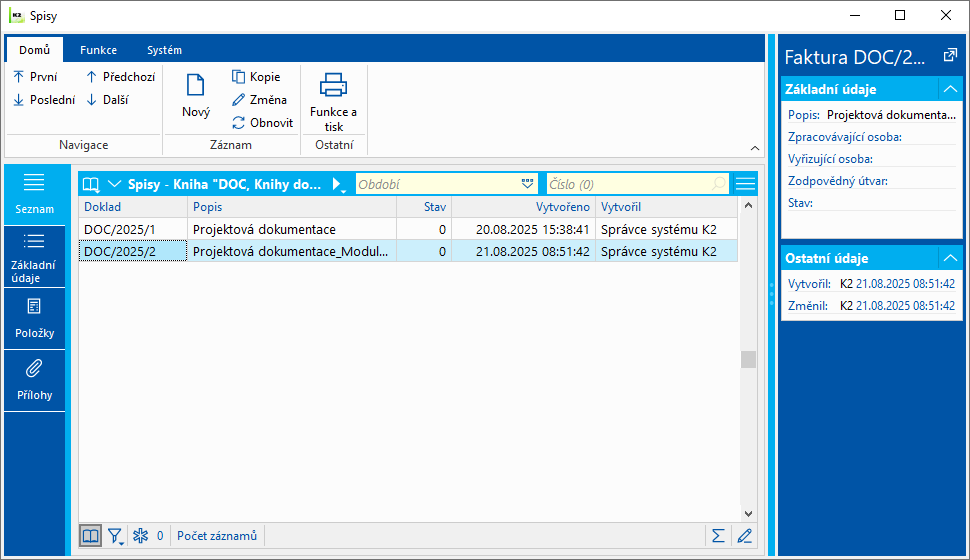Switch to the Systém ribbon tab

coord(165,50)
